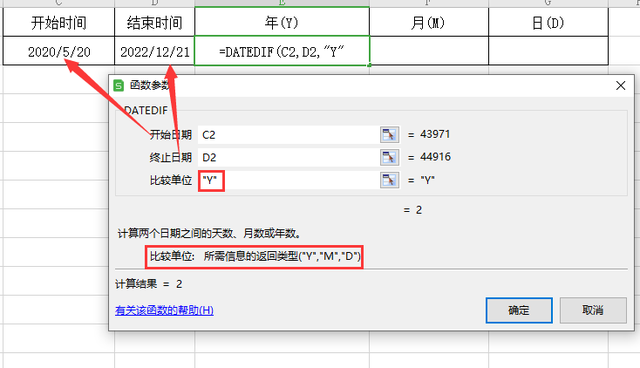Click the 确定 button
Image resolution: width=640 pixels, height=368 pixels.
pos(519,310)
